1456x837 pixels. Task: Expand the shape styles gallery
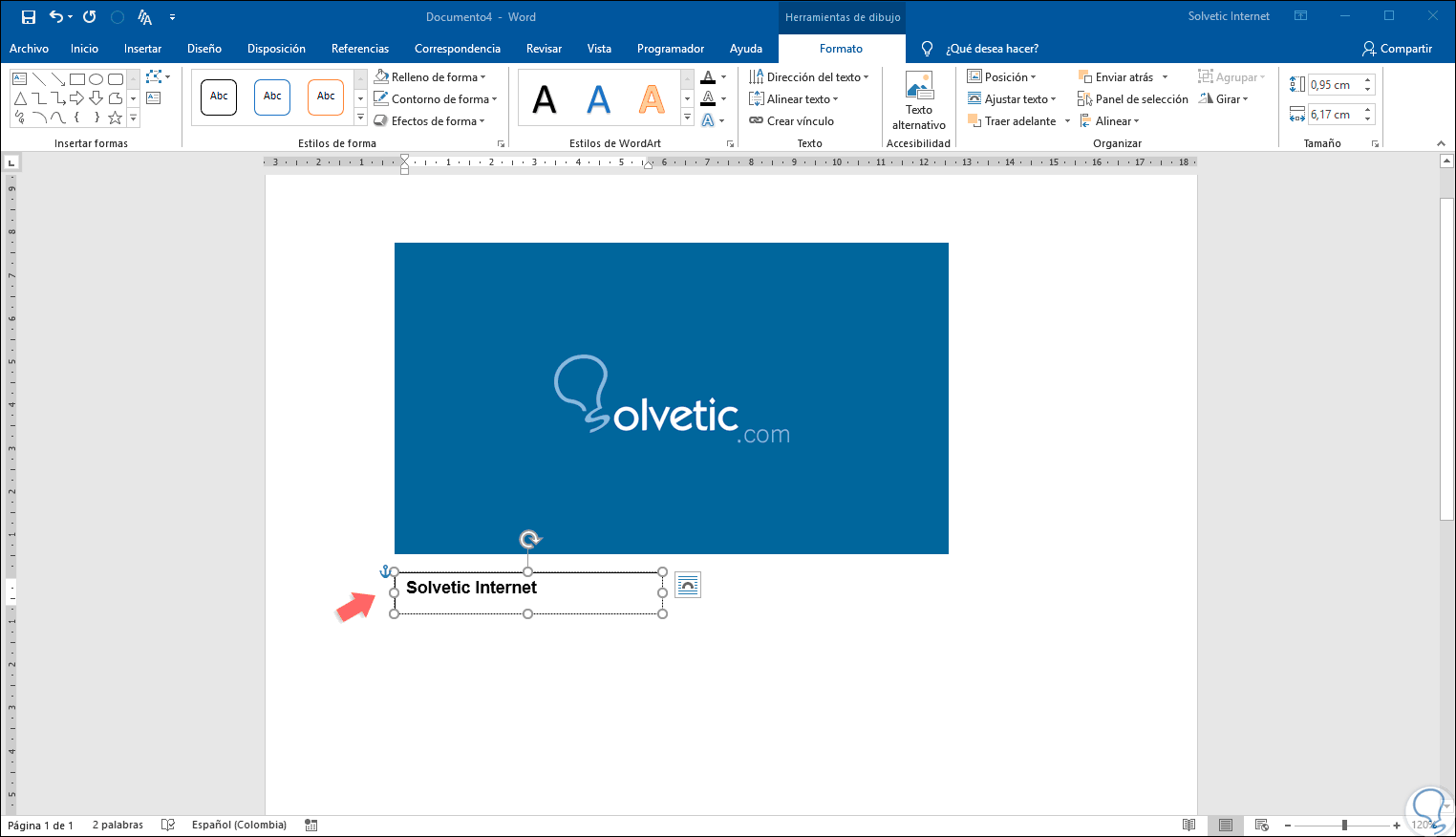point(360,118)
